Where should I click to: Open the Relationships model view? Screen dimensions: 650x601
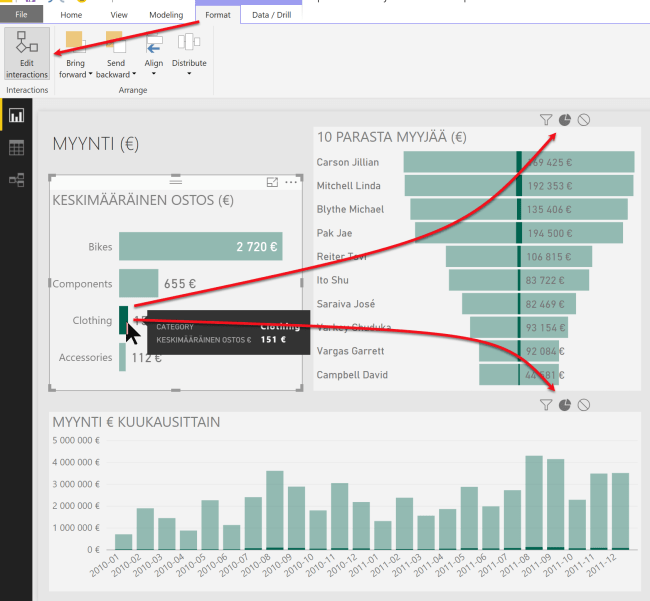pyautogui.click(x=16, y=180)
